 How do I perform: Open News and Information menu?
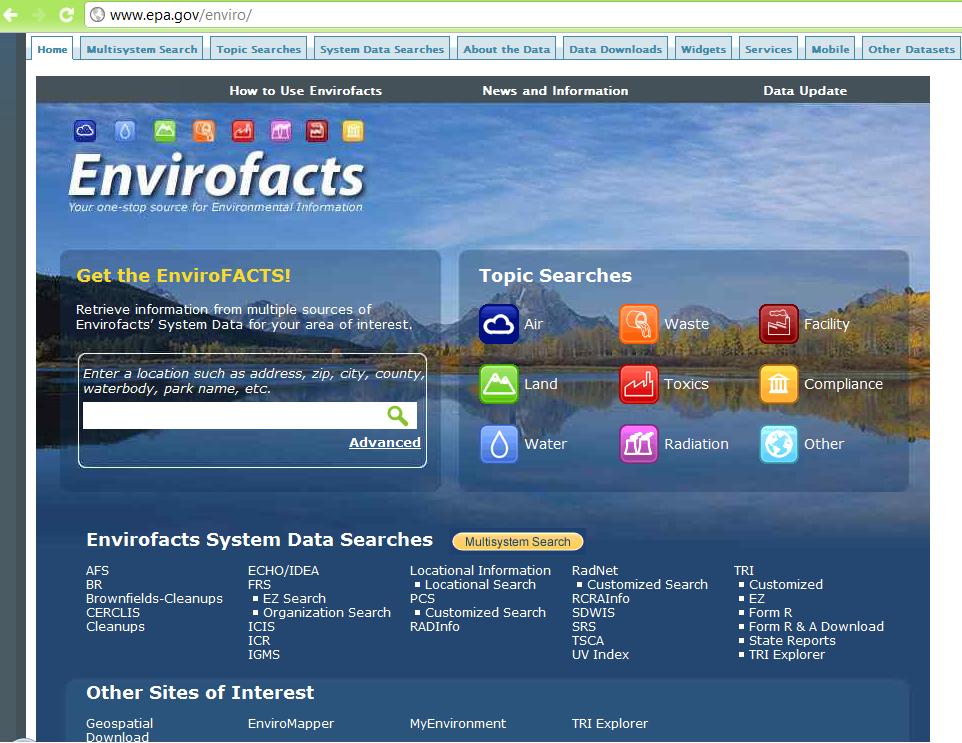(555, 91)
